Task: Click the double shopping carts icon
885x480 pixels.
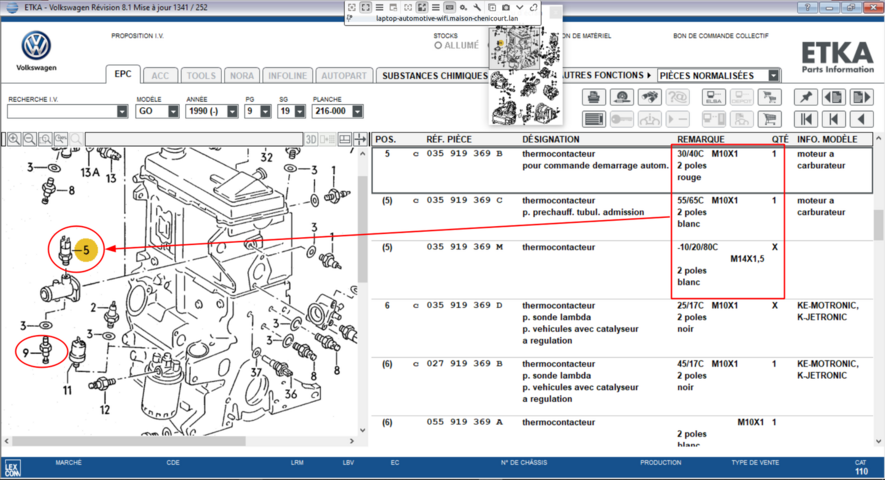Action: coord(770,97)
